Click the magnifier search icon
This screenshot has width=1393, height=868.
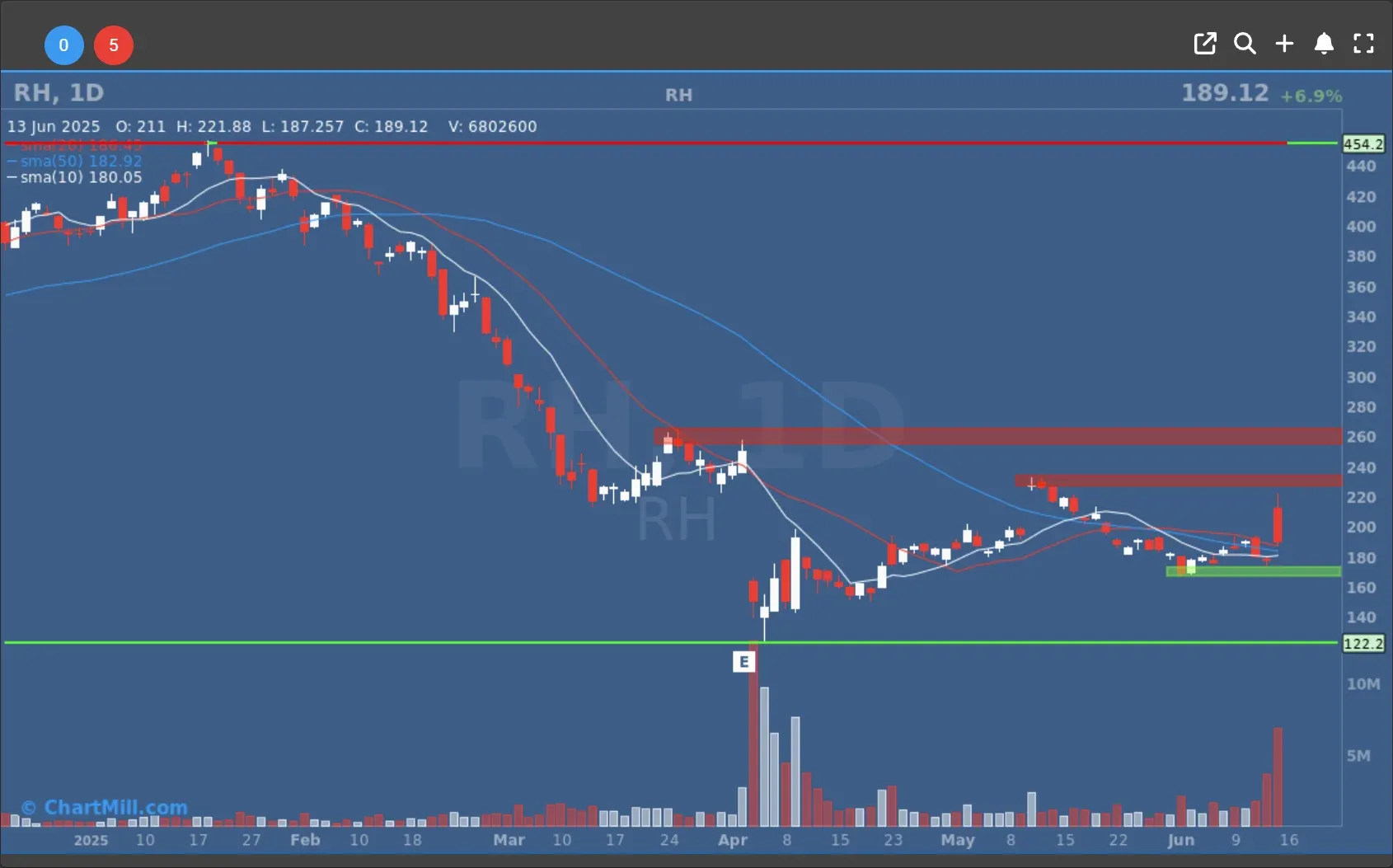click(x=1245, y=44)
